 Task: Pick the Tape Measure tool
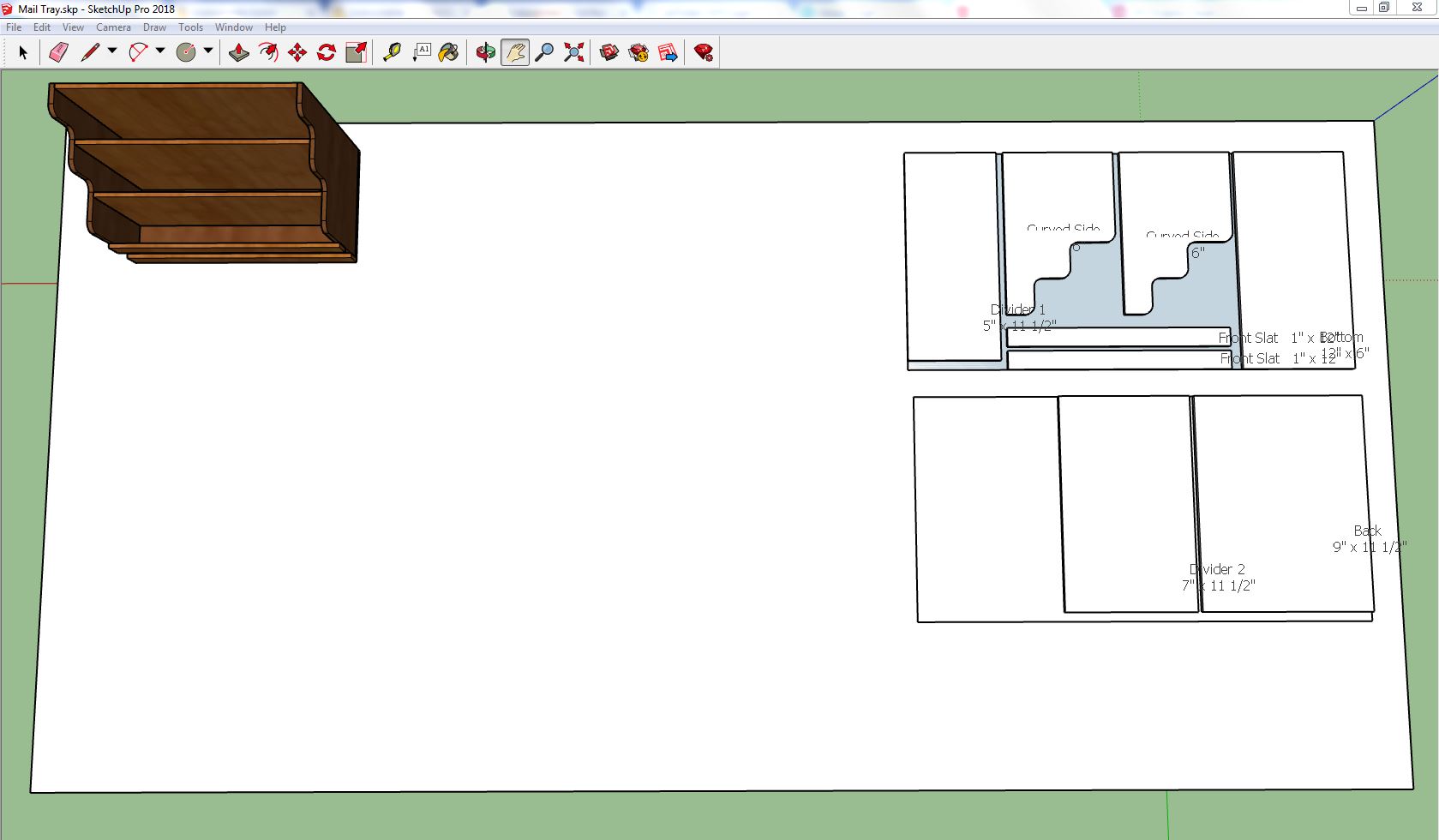392,52
